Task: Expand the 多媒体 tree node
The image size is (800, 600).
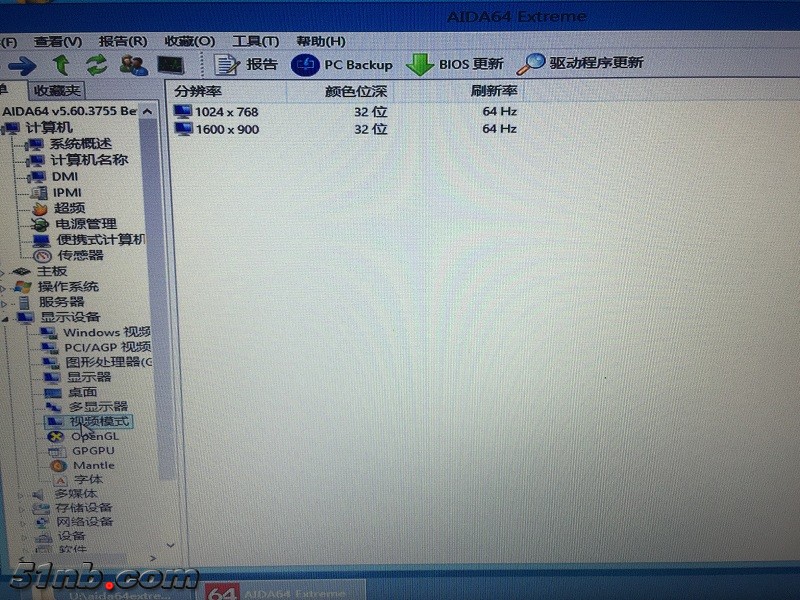Action: (21, 495)
